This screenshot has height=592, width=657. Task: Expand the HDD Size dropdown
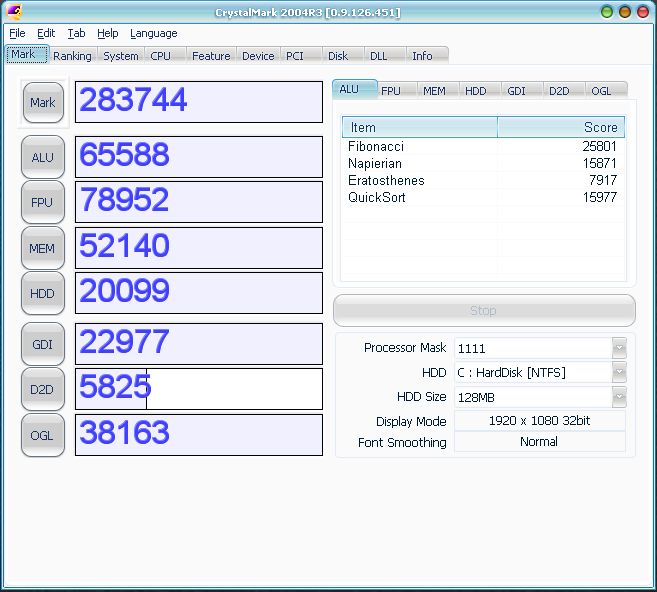(619, 397)
